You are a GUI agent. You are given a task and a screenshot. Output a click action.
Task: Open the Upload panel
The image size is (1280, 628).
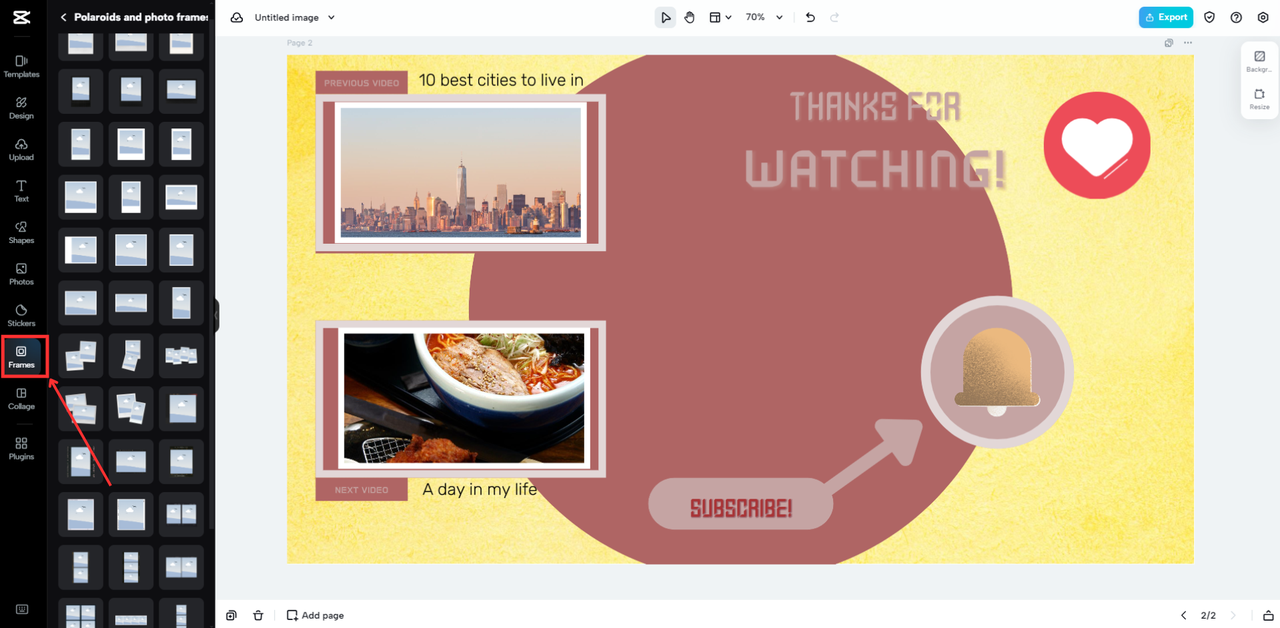pos(21,150)
